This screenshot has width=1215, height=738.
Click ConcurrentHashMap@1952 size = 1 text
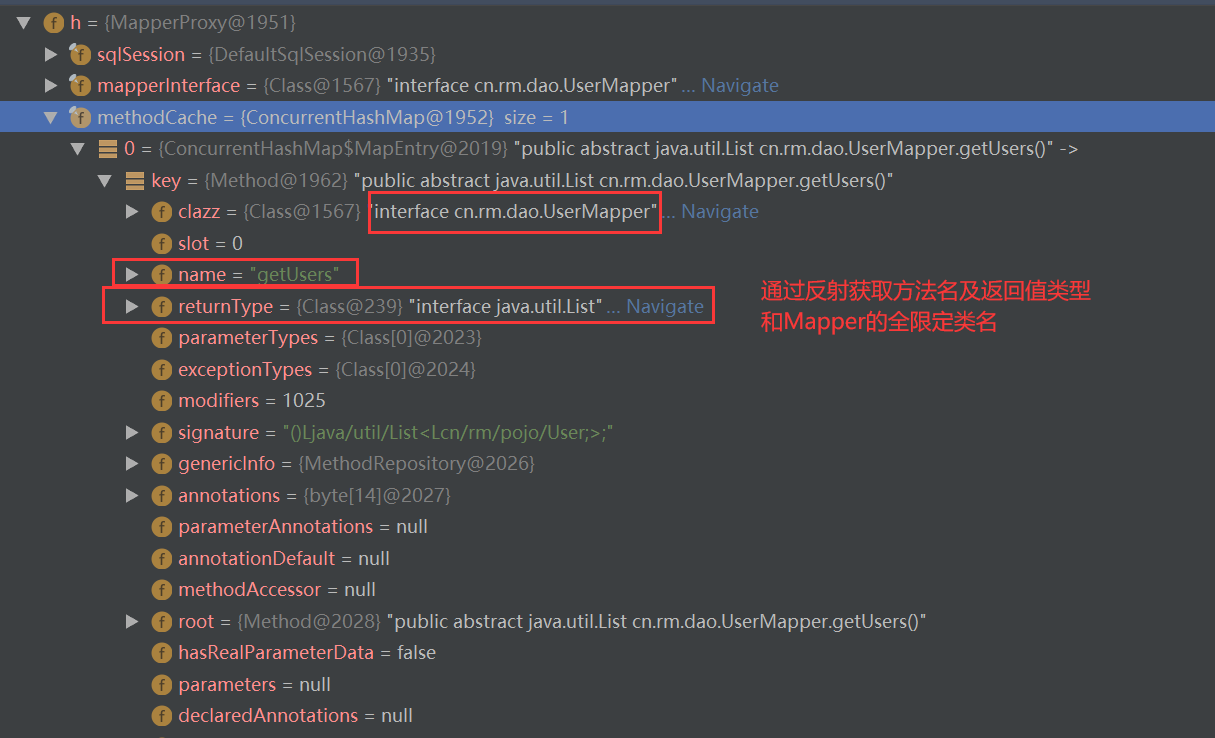(404, 117)
